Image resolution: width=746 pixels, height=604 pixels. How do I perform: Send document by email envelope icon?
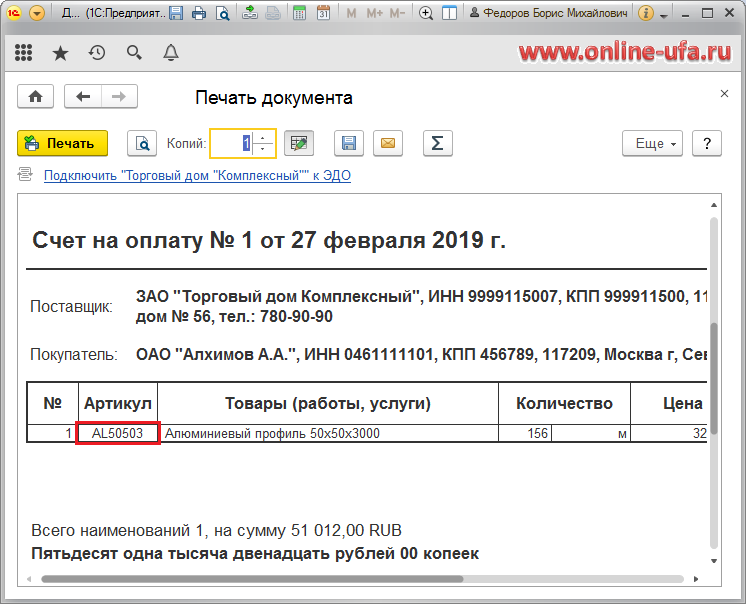pyautogui.click(x=388, y=143)
